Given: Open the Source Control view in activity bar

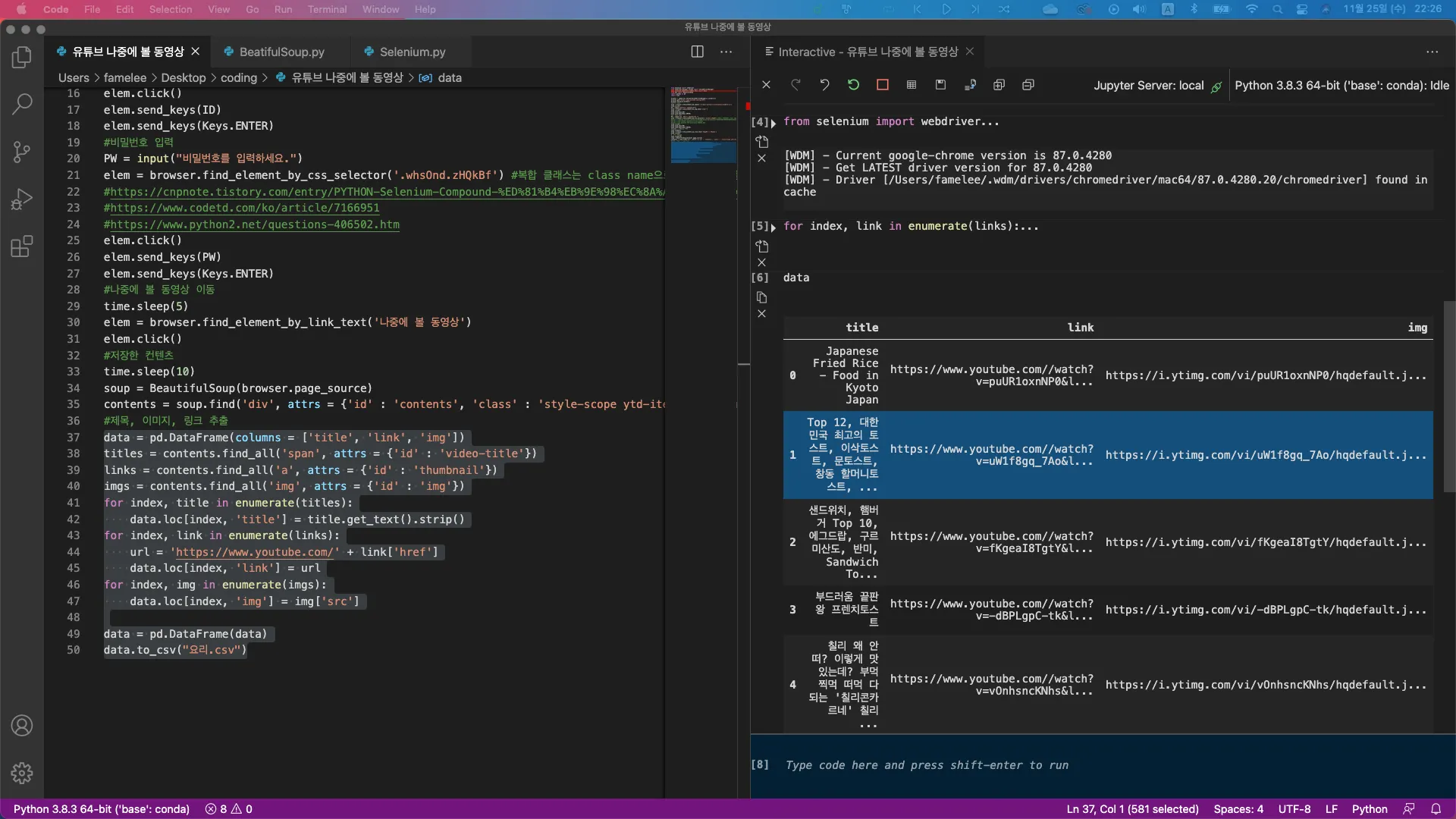Looking at the screenshot, I should pos(22,152).
